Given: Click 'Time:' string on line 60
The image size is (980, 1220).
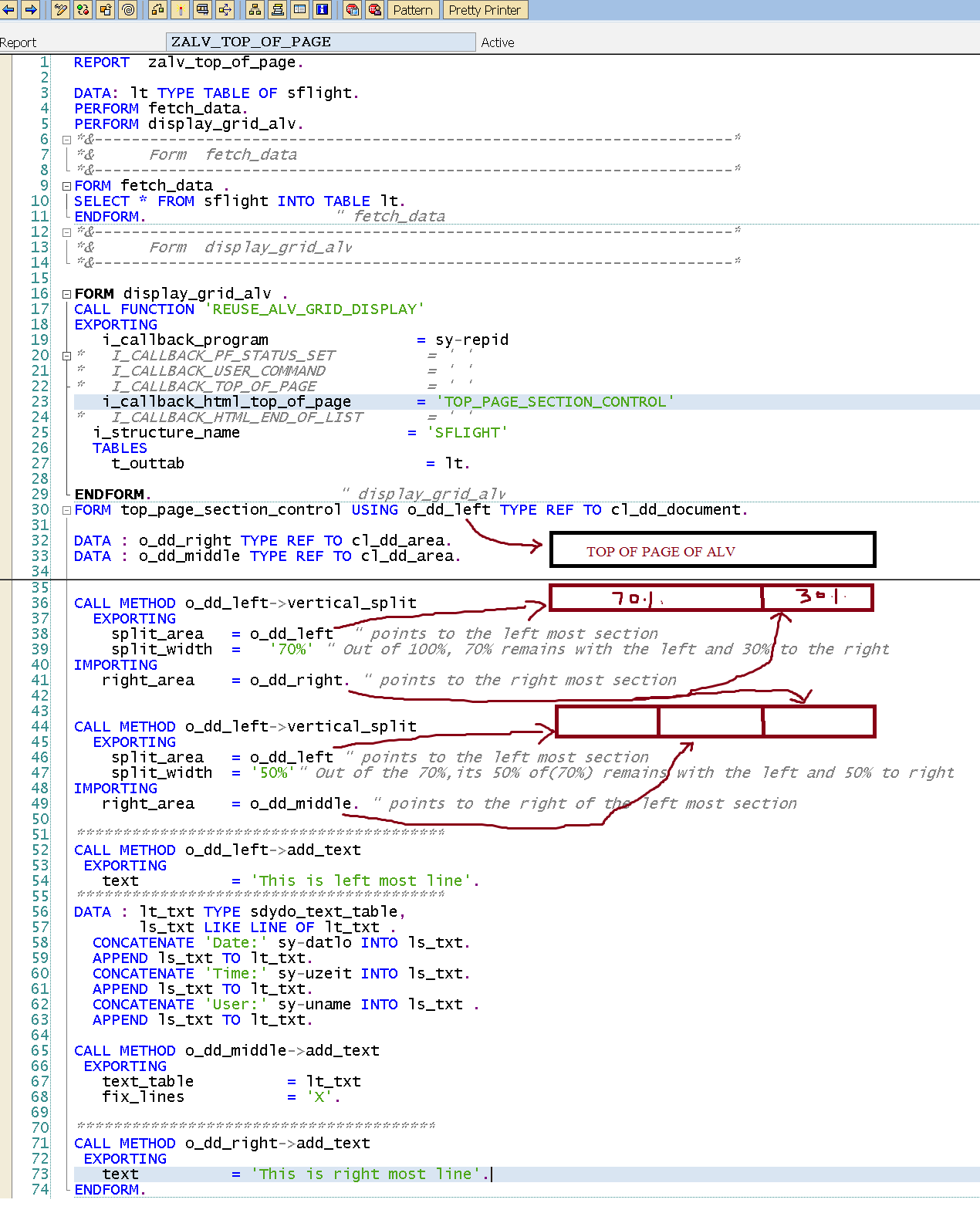Looking at the screenshot, I should 236,973.
